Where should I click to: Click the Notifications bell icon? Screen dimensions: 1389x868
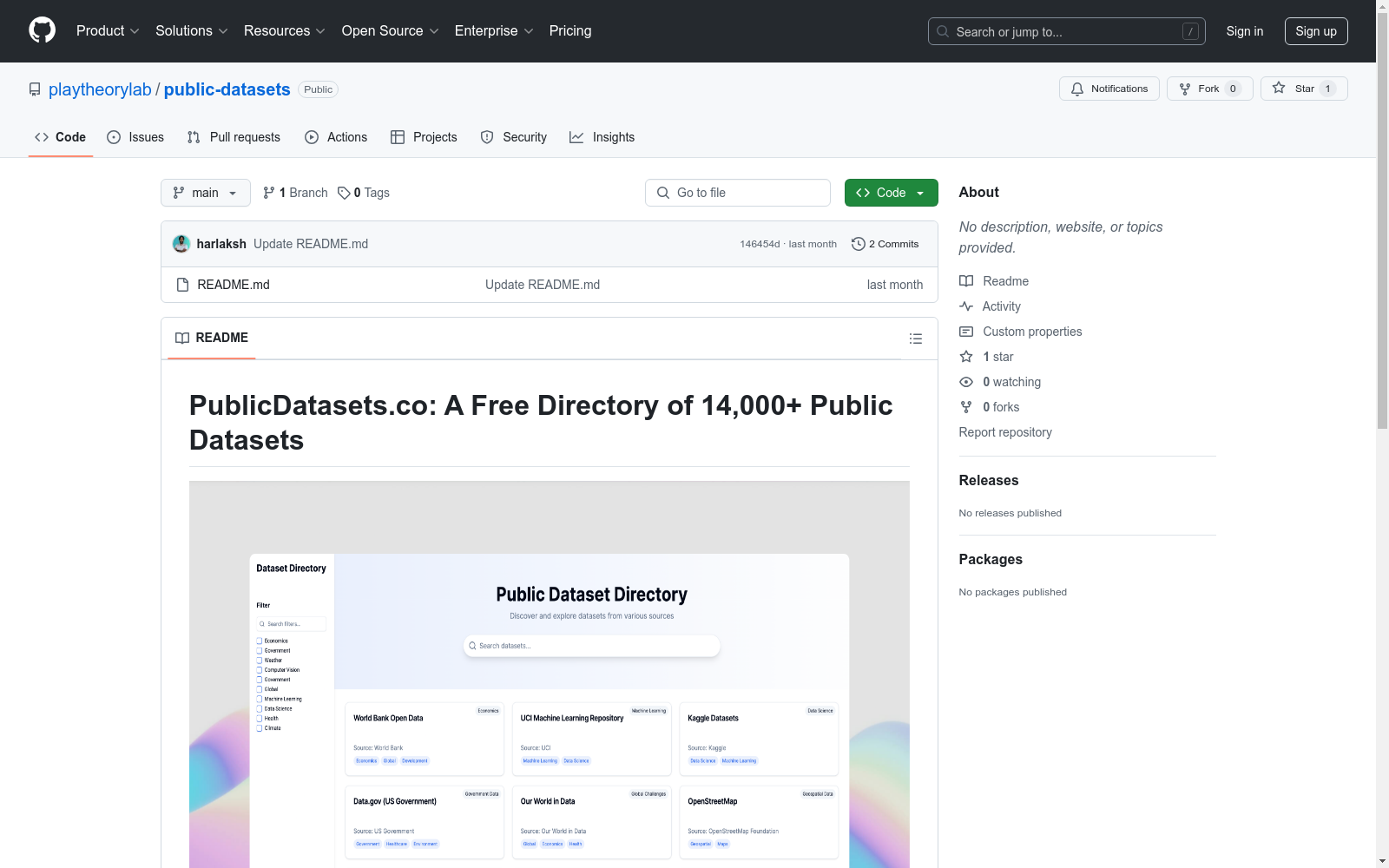click(x=1077, y=89)
